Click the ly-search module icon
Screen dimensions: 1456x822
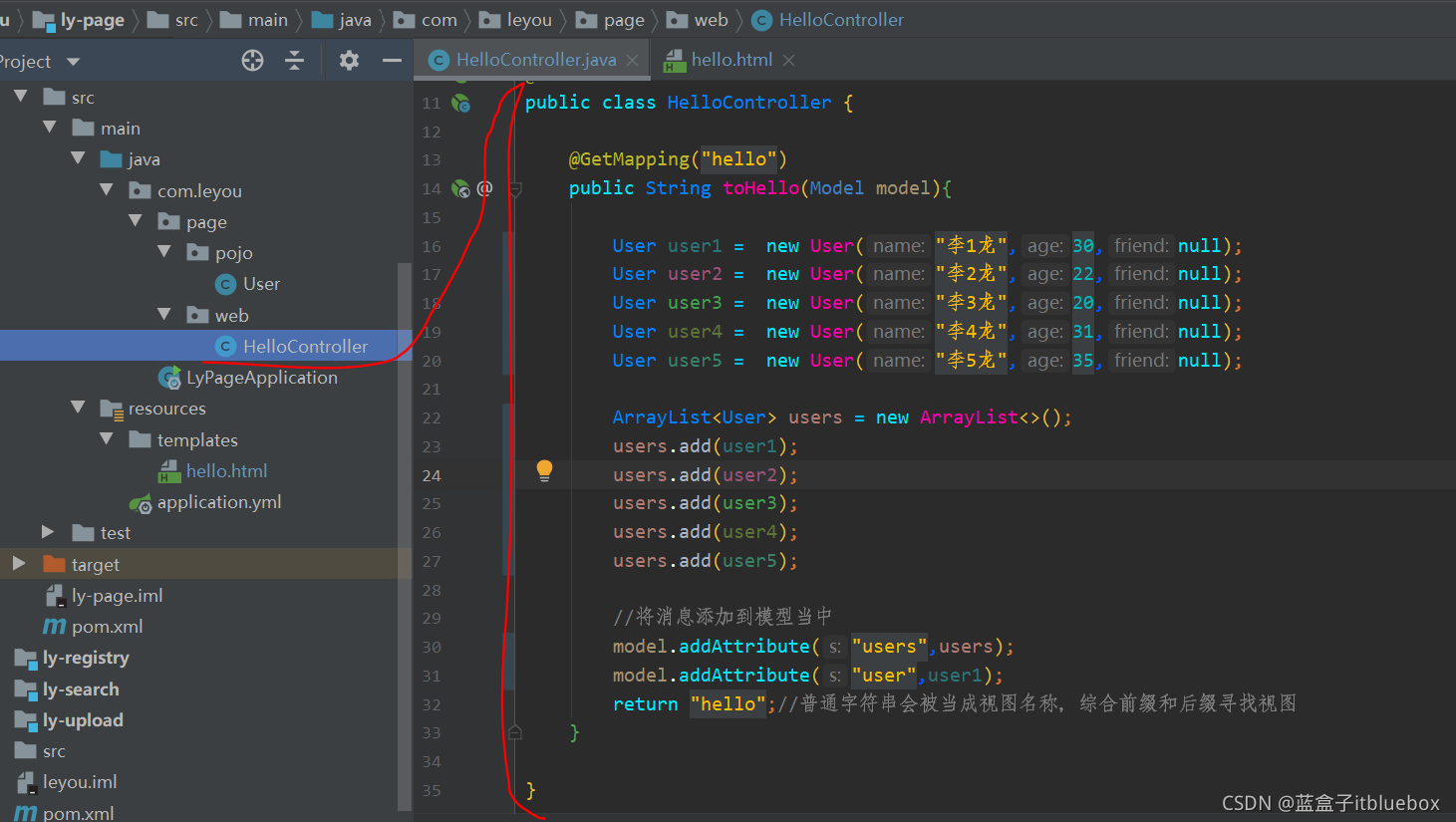(x=26, y=689)
